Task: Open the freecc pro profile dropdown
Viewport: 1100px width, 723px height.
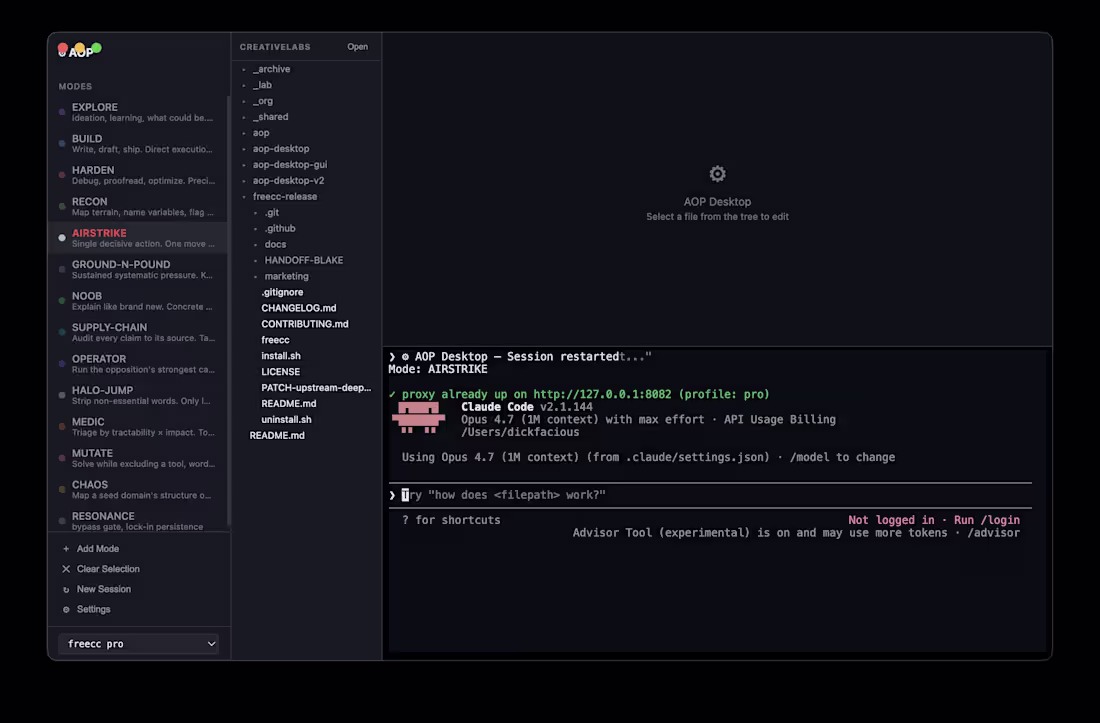Action: point(138,644)
